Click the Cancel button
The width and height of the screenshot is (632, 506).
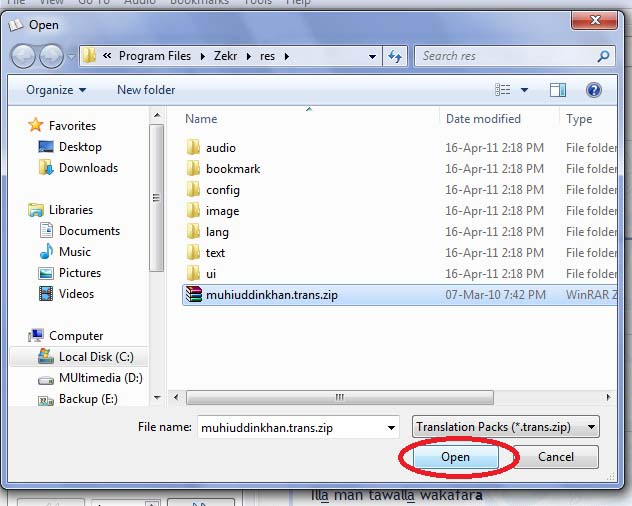[x=556, y=457]
